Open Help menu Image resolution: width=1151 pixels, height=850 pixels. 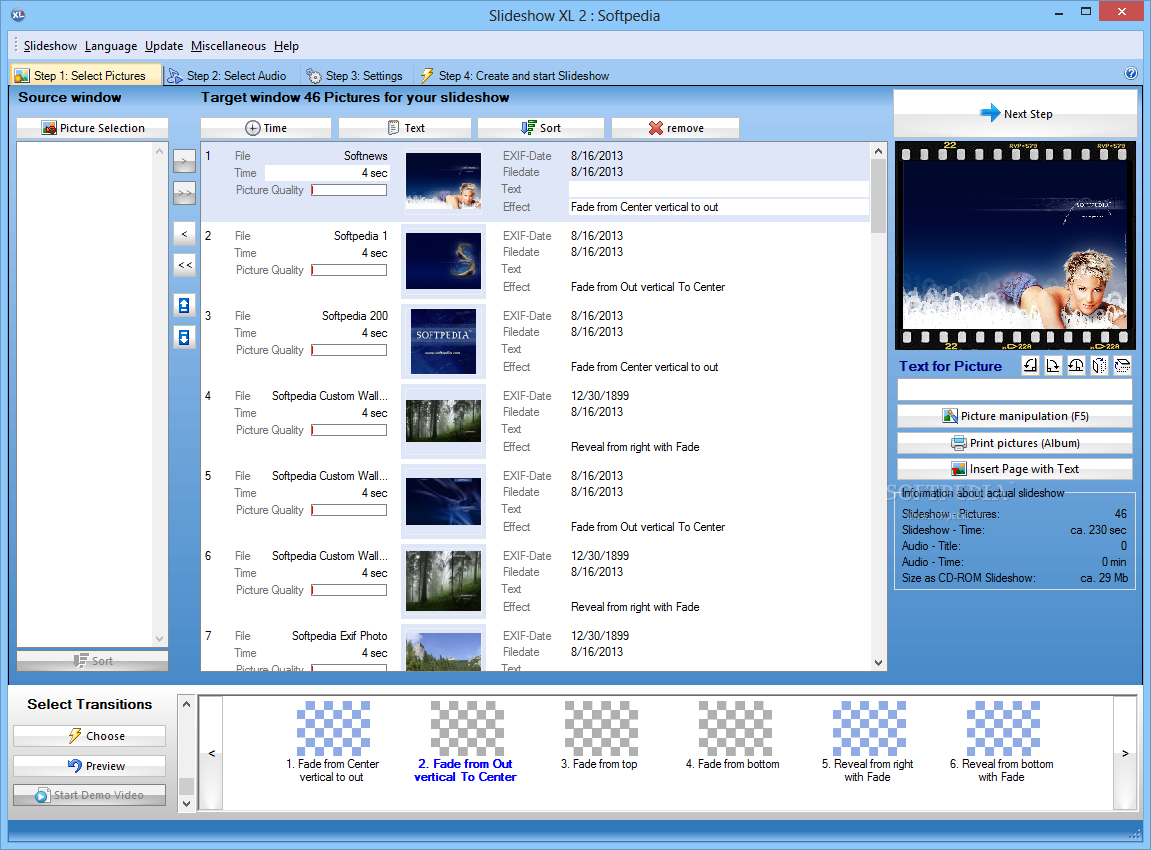[x=286, y=46]
